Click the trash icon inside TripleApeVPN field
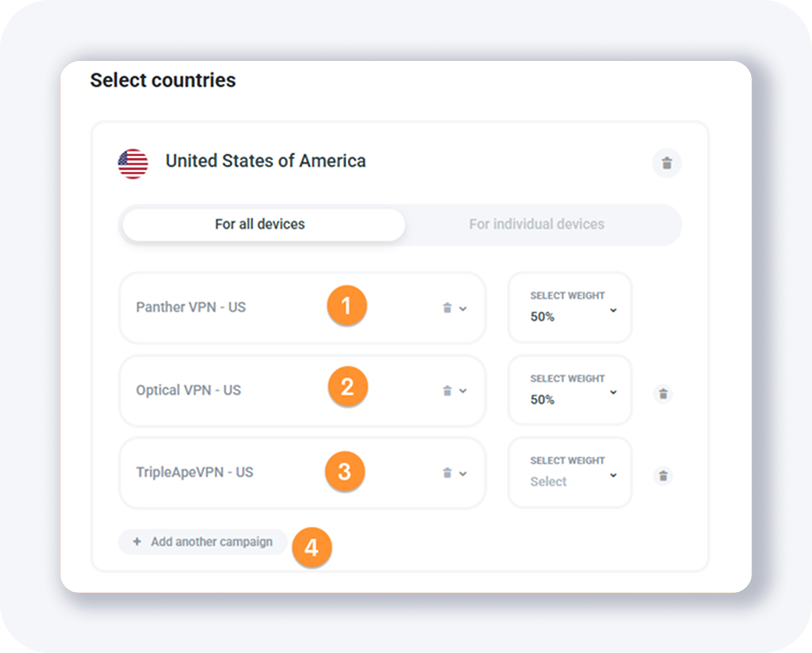The height and width of the screenshot is (653, 812). click(447, 473)
